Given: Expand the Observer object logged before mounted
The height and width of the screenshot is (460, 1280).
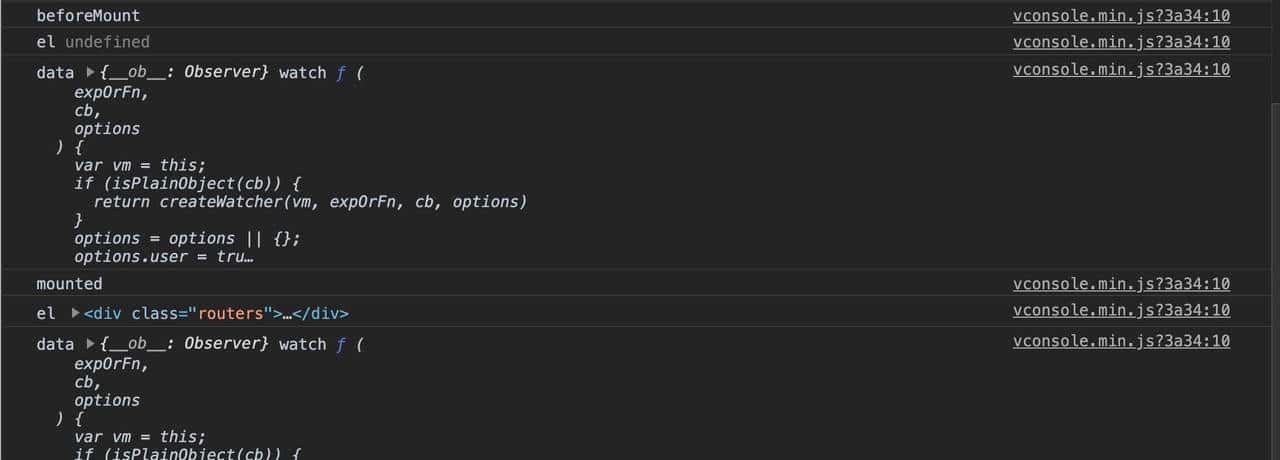Looking at the screenshot, I should [90, 73].
